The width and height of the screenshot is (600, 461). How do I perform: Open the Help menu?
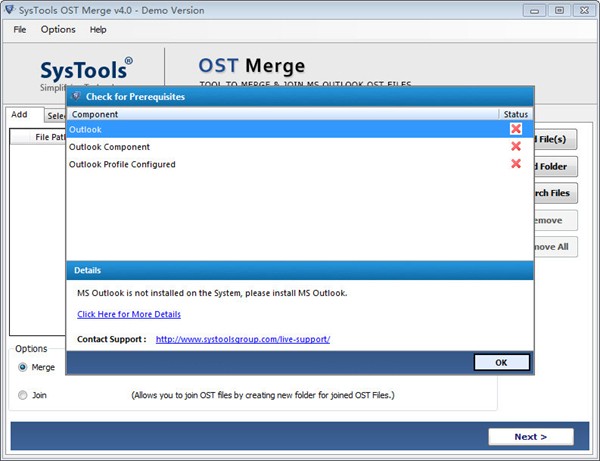(98, 30)
